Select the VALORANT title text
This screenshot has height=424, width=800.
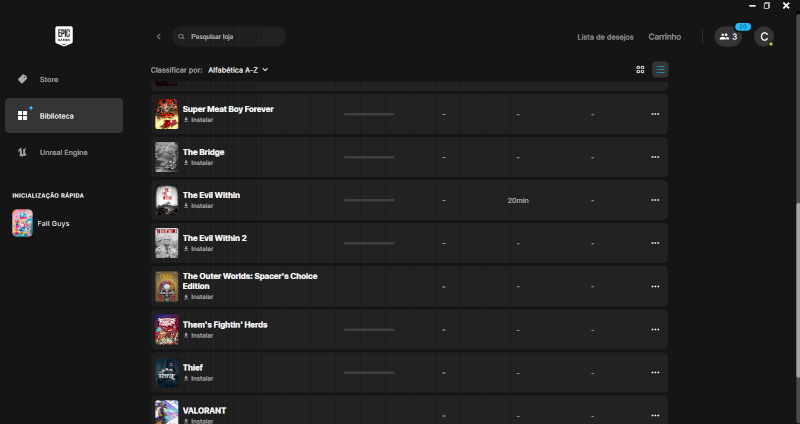[205, 411]
